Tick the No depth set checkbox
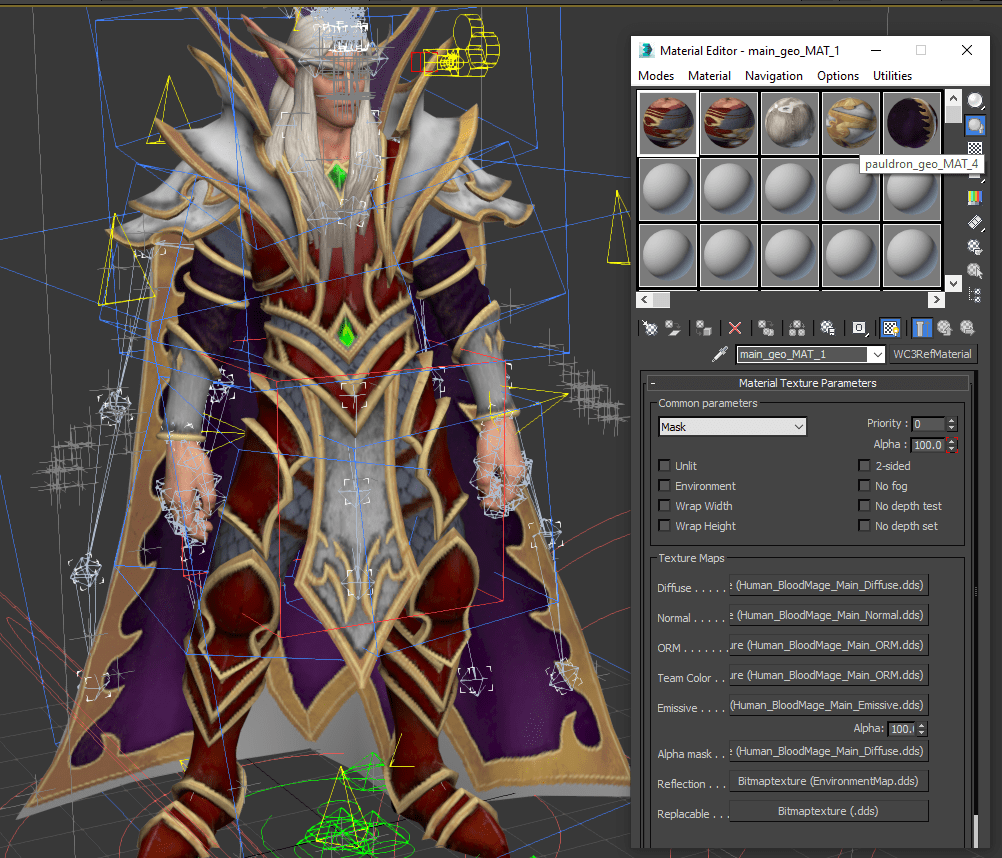1002x858 pixels. (864, 525)
